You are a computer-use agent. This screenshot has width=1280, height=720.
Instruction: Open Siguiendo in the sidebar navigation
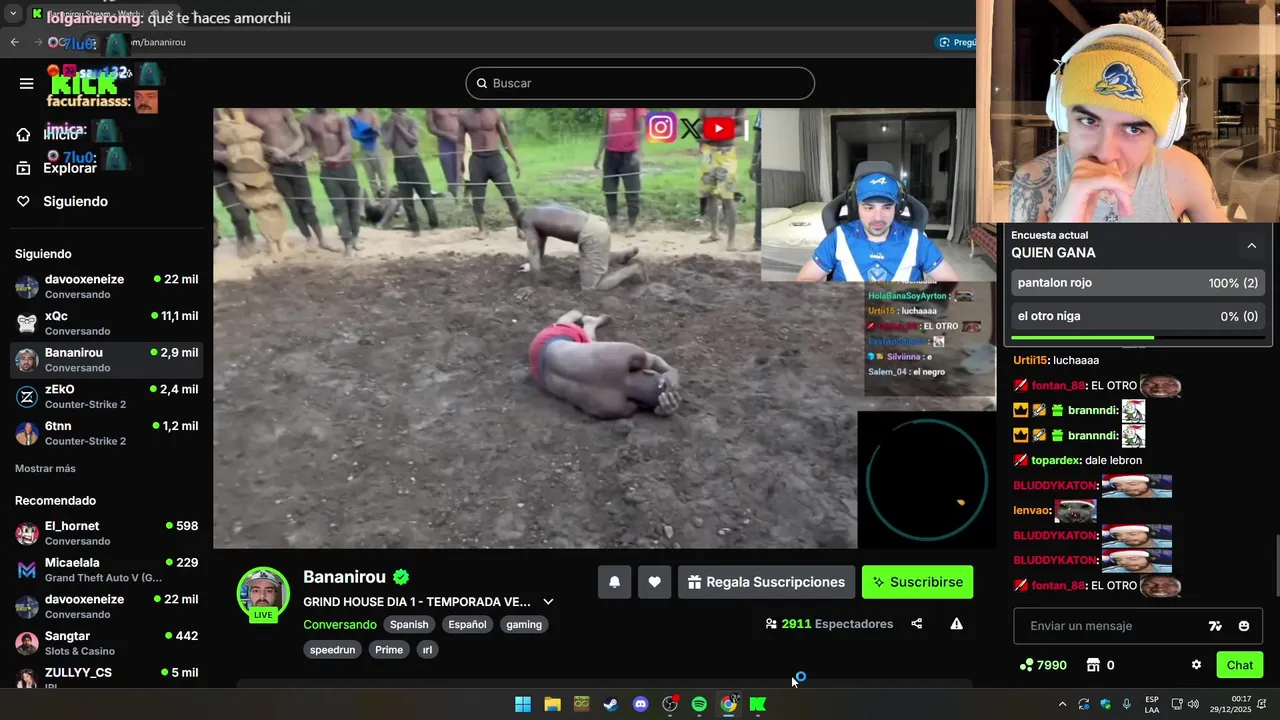(62, 201)
